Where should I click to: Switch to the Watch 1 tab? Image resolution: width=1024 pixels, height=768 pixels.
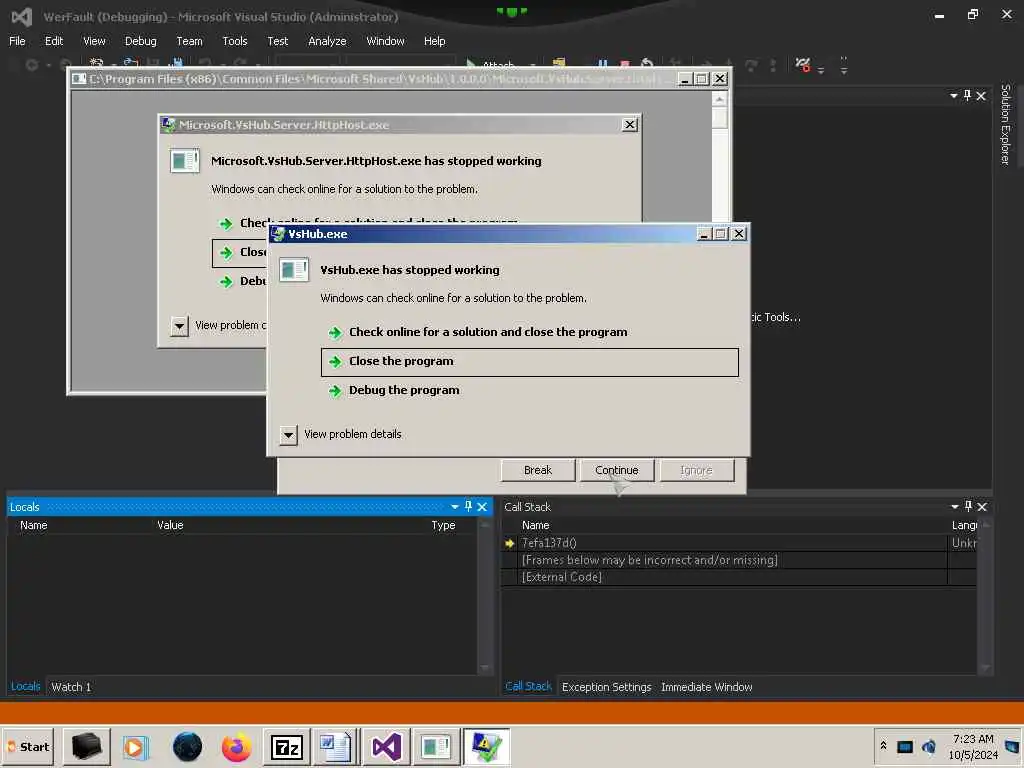pos(71,687)
